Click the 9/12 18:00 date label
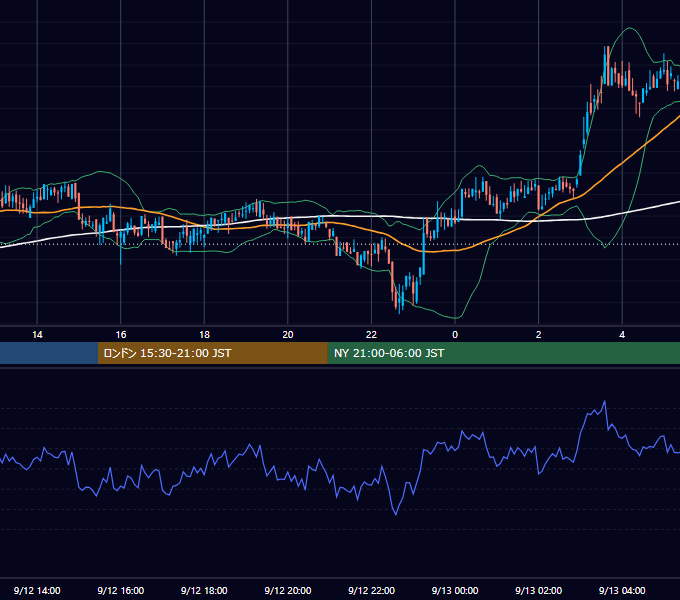This screenshot has height=600, width=680. 204,590
